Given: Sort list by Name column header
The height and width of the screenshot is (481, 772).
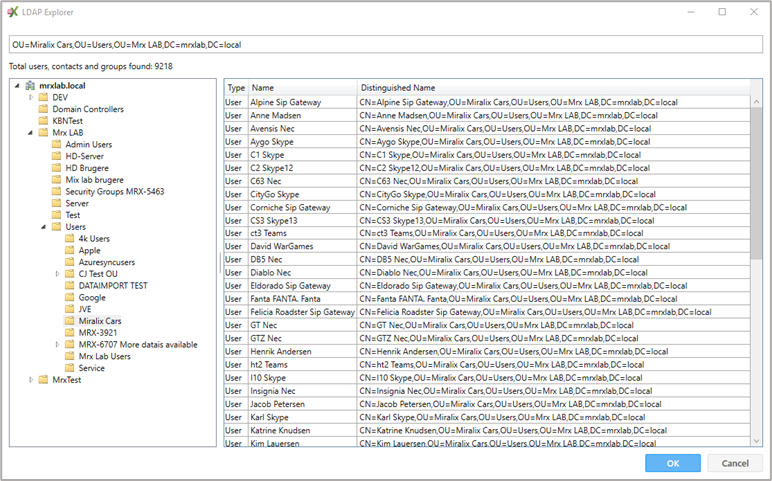Looking at the screenshot, I should (x=303, y=88).
